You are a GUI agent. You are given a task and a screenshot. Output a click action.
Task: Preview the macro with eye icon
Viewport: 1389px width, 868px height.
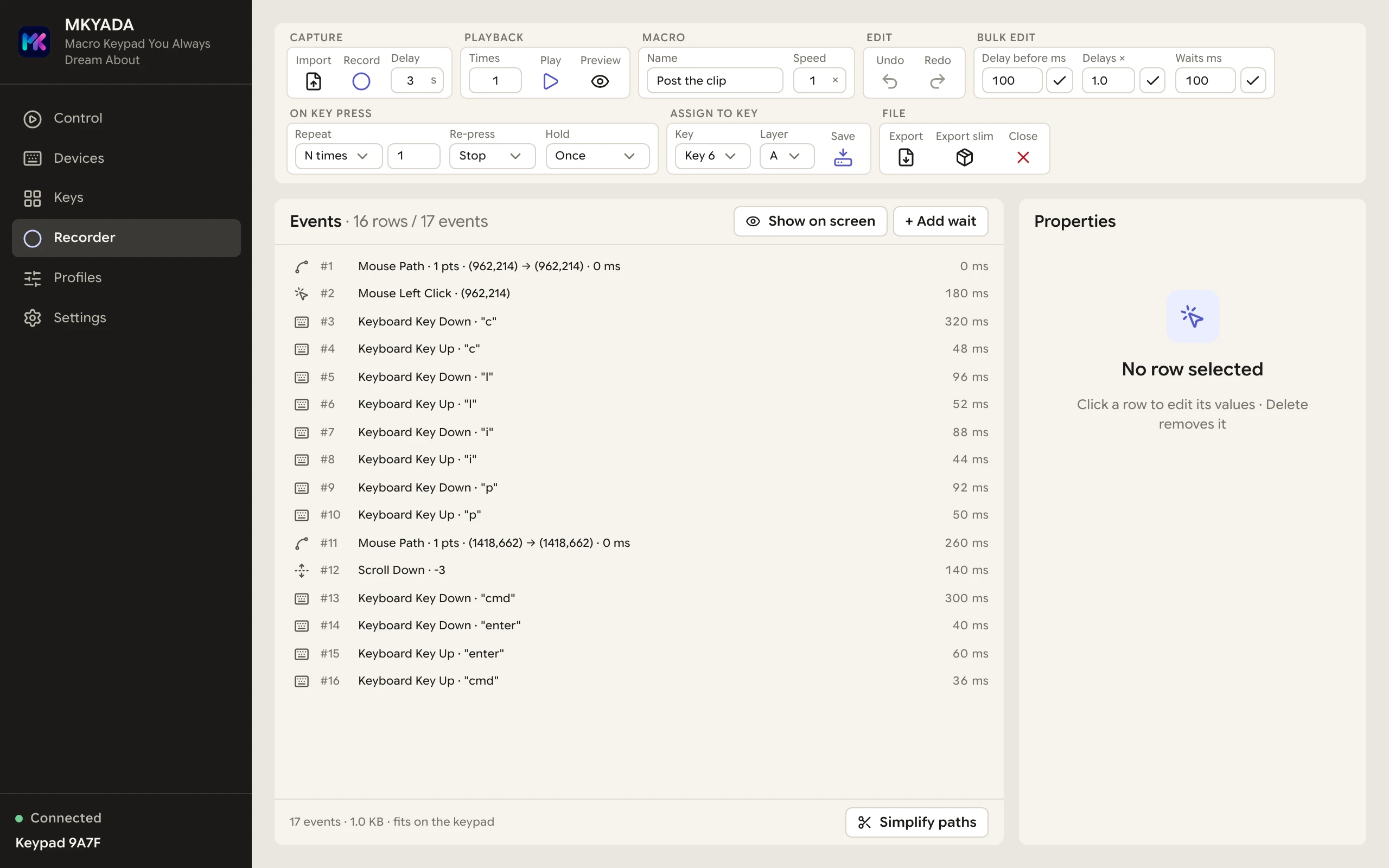[x=600, y=81]
